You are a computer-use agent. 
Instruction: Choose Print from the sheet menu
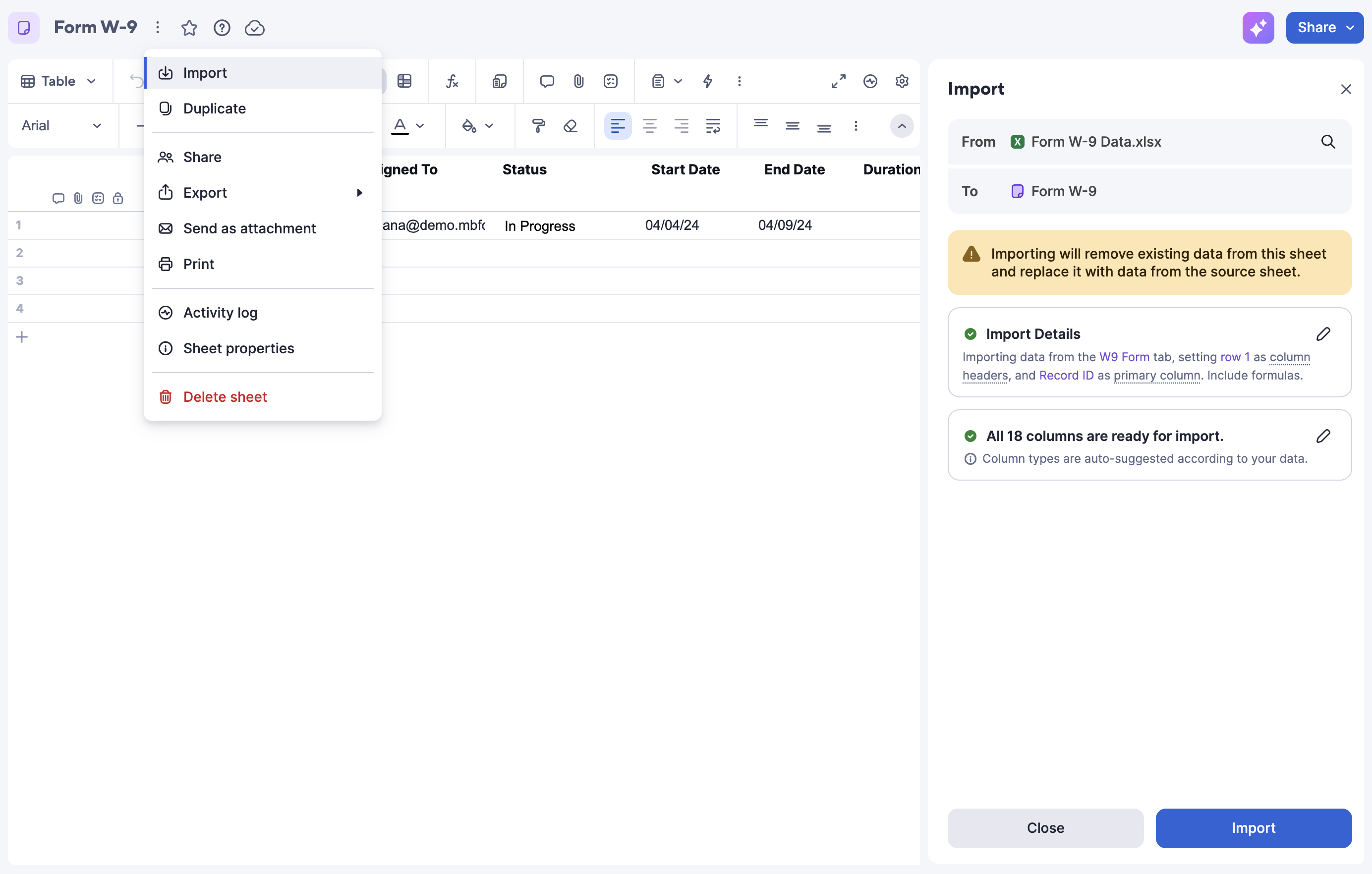(x=263, y=264)
